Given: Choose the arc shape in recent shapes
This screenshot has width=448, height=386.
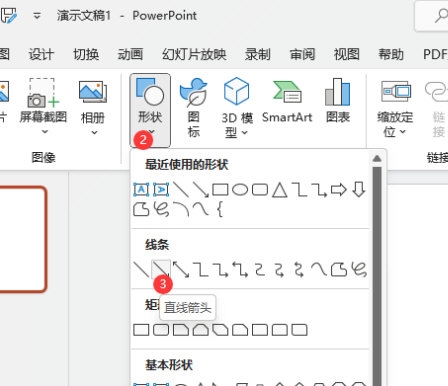Looking at the screenshot, I should click(182, 210).
